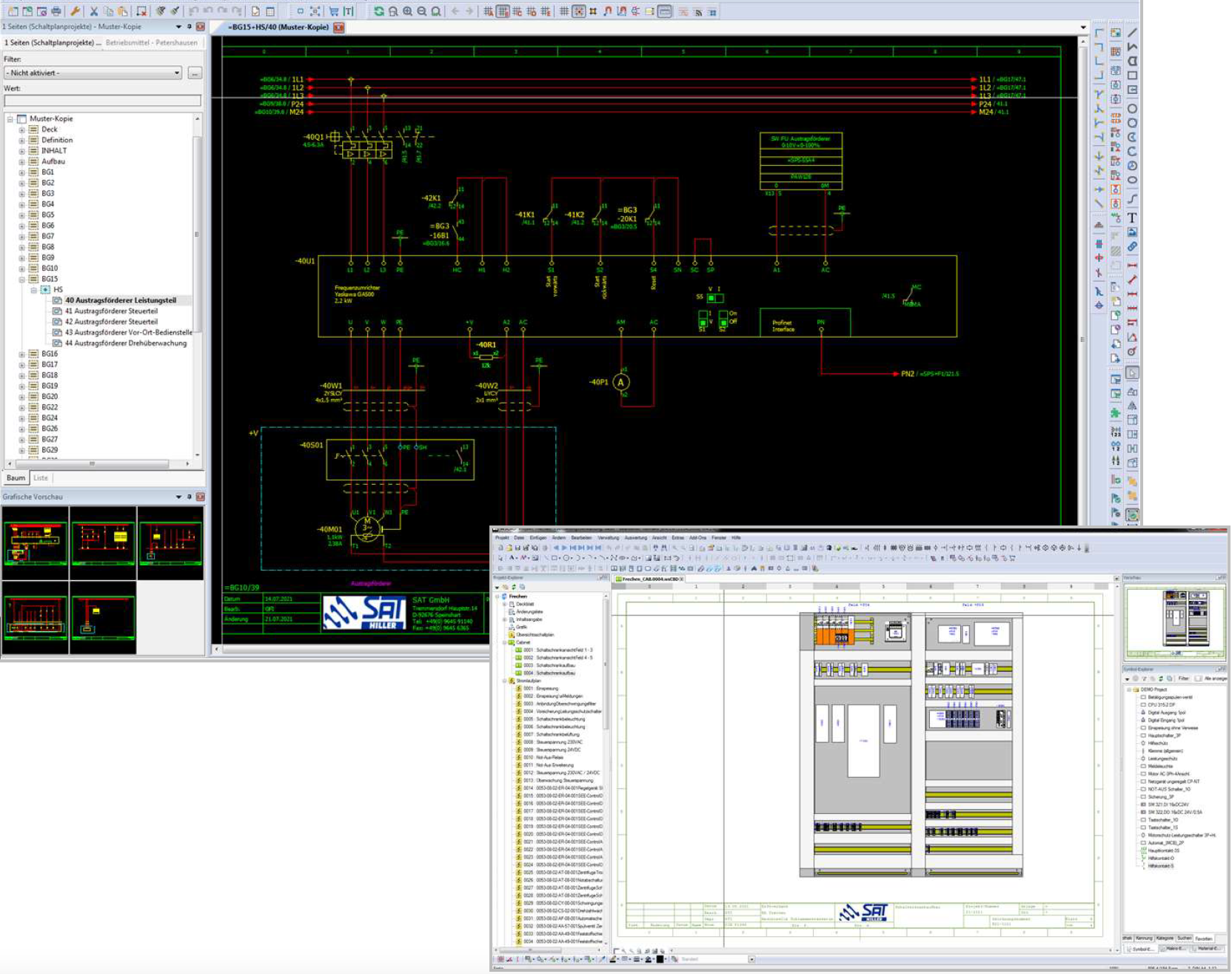The image size is (1232, 974).
Task: Open third thumbnail in top preview row
Action: (x=170, y=543)
